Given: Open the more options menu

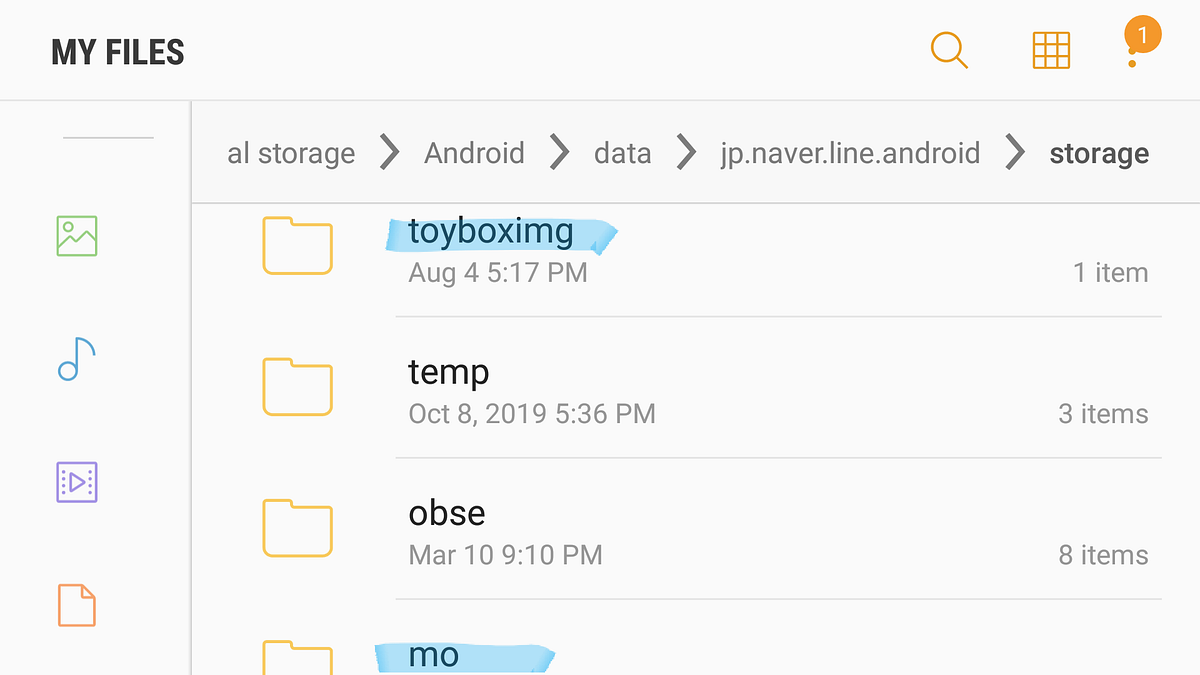Looking at the screenshot, I should coord(1132,50).
